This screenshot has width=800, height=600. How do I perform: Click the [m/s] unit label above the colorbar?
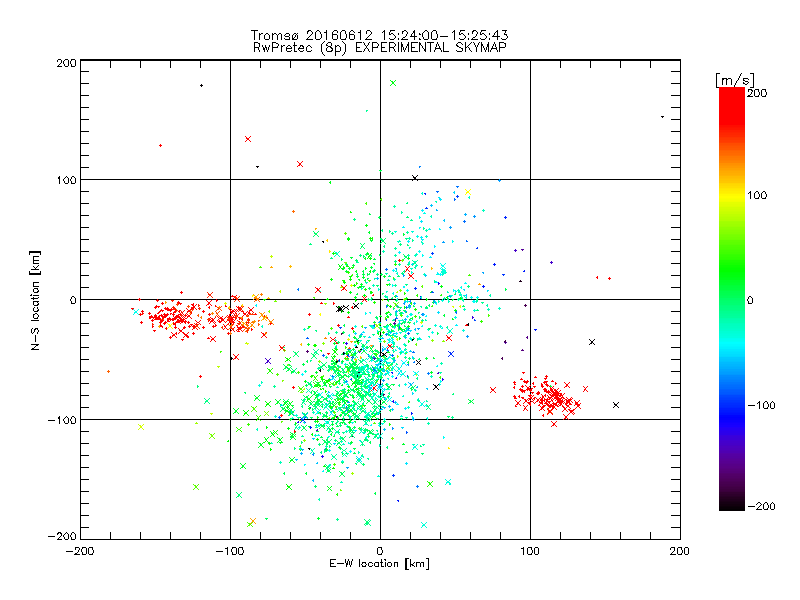coord(735,80)
